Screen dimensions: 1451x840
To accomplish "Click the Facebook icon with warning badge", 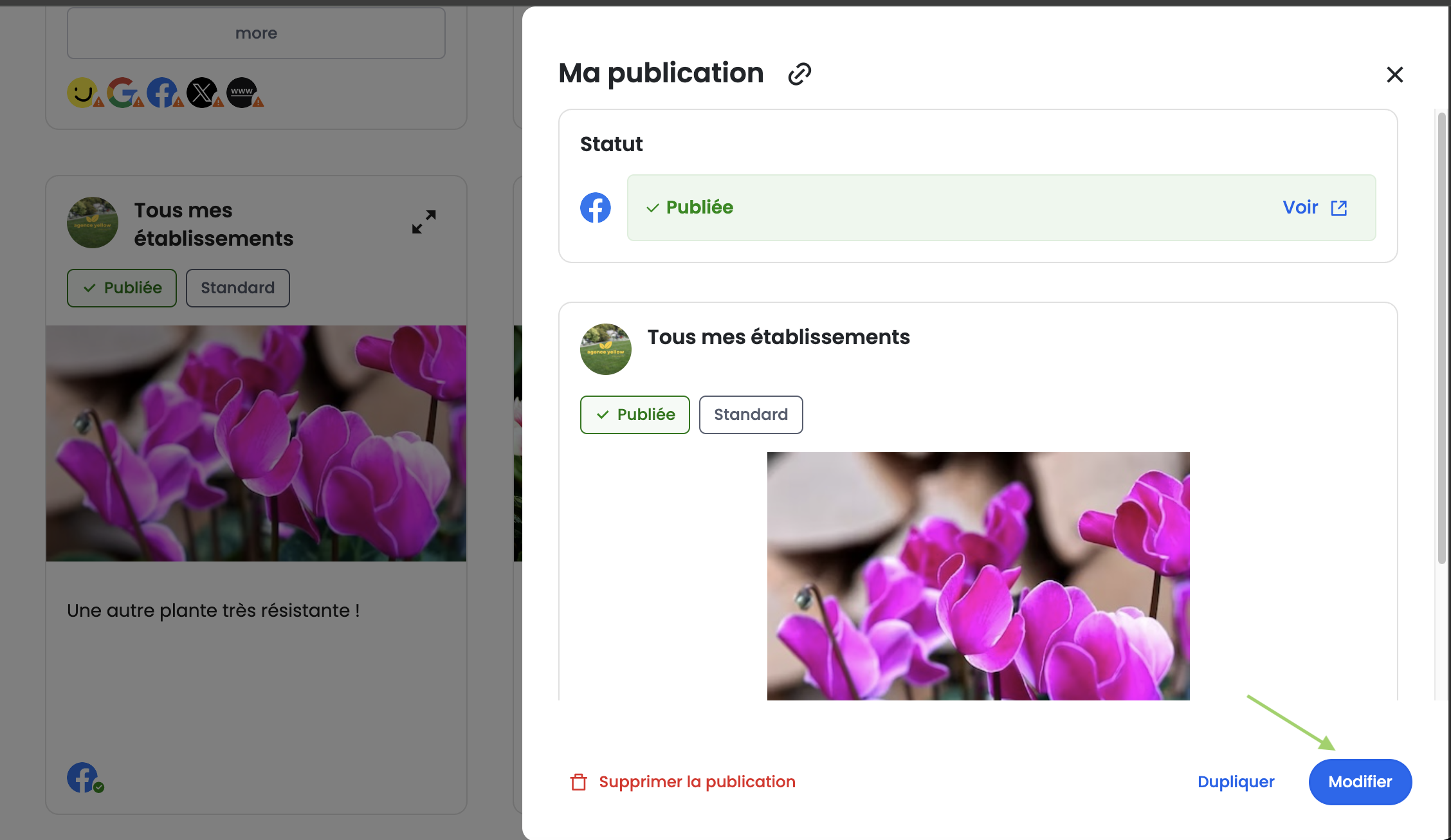I will click(x=161, y=93).
